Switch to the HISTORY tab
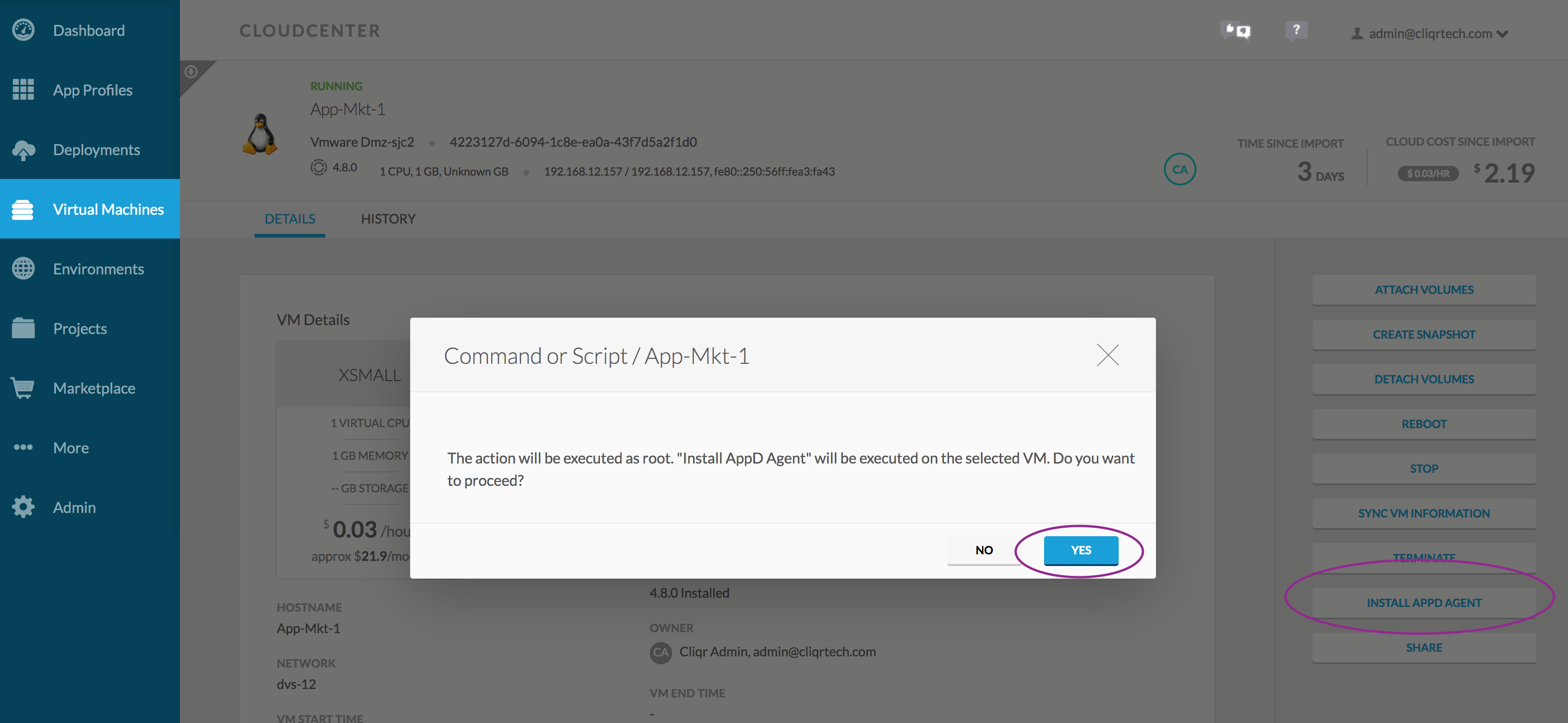 (x=389, y=217)
